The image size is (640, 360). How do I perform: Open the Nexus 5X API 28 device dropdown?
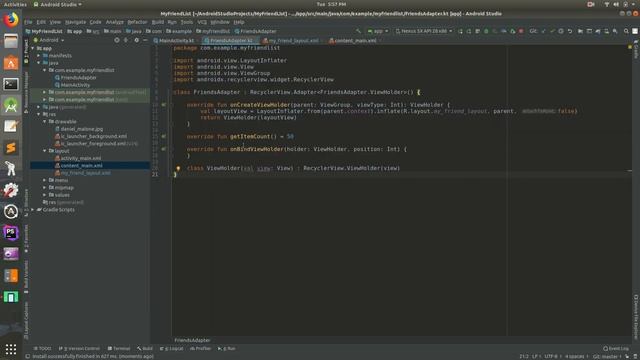[x=424, y=31]
